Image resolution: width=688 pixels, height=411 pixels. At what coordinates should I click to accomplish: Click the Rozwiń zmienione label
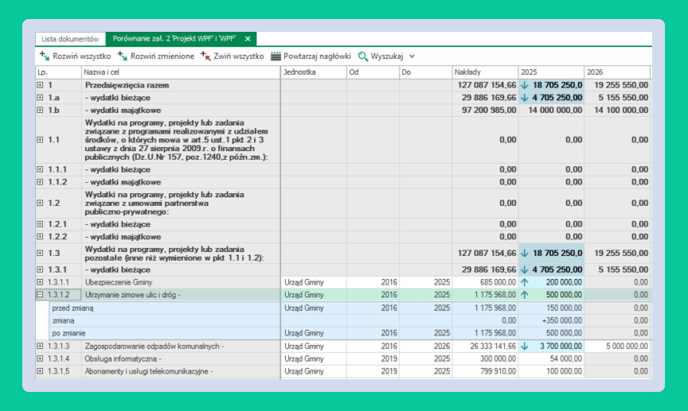pos(162,56)
